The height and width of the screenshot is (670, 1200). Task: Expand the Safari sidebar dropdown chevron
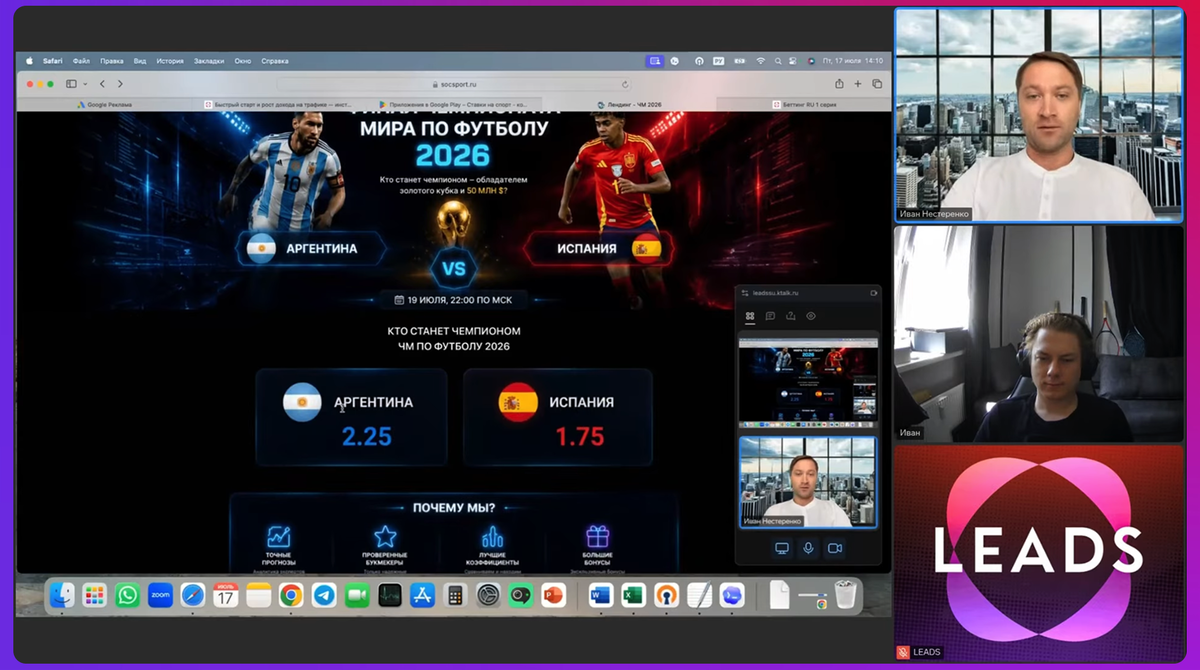coord(85,84)
